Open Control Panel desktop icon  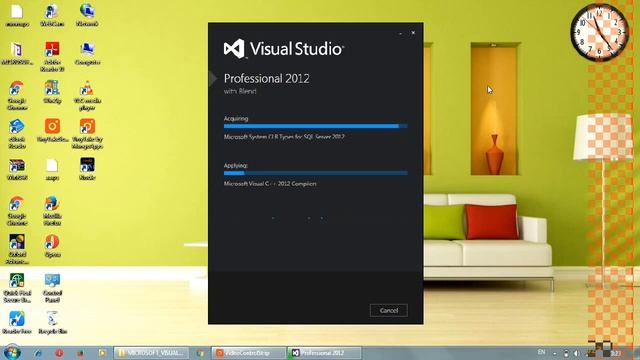pos(52,288)
